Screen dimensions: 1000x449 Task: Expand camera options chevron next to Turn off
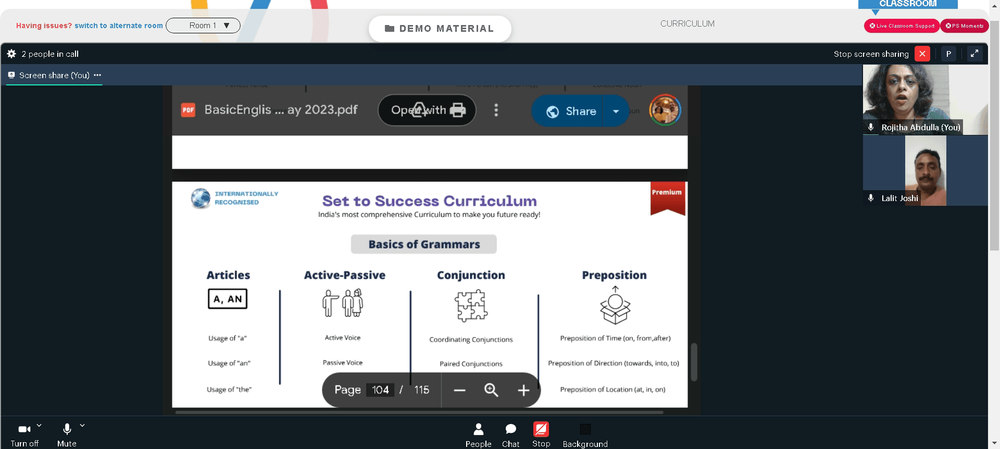(39, 425)
